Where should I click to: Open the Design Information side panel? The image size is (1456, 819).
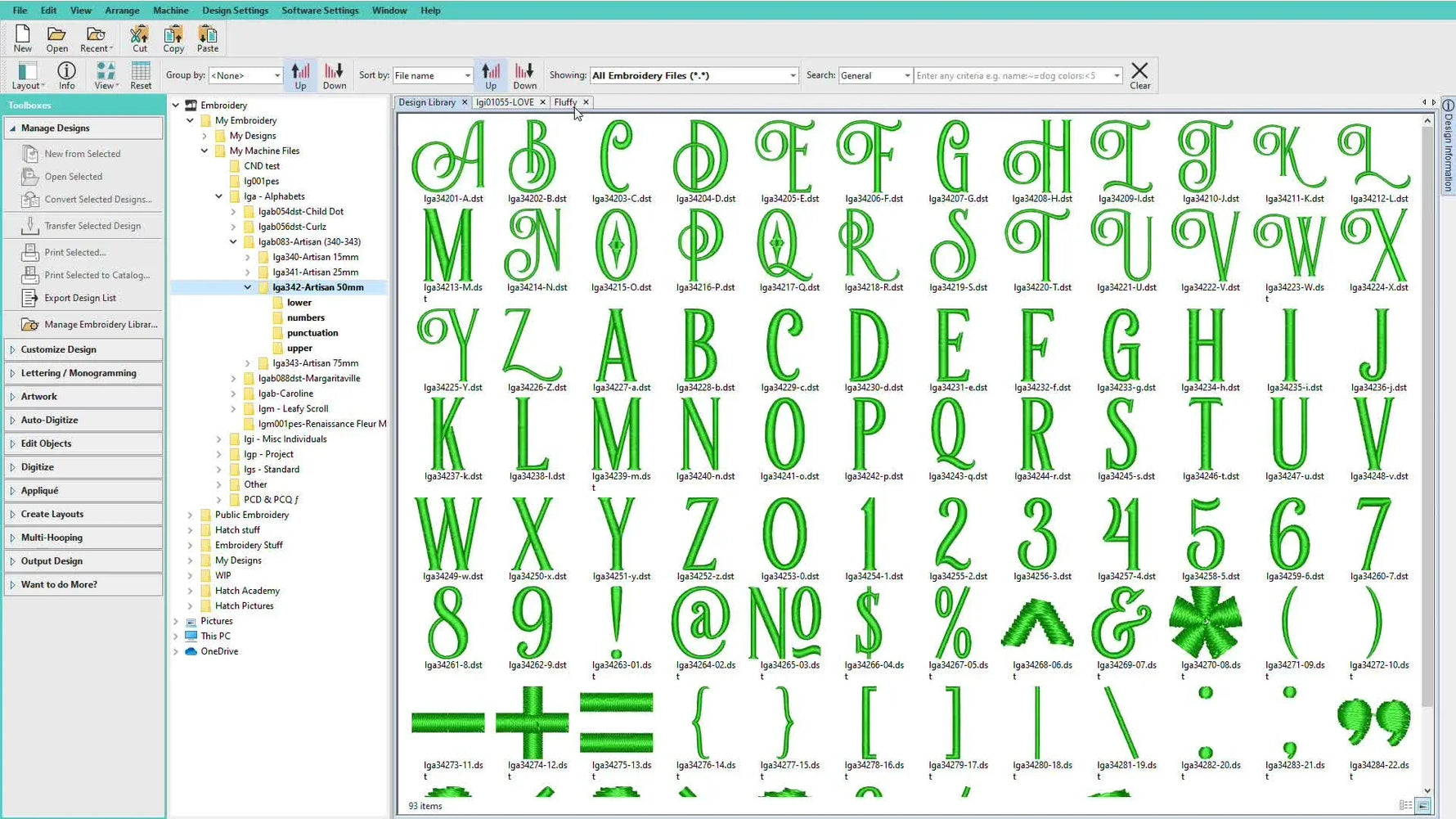coord(1448,146)
